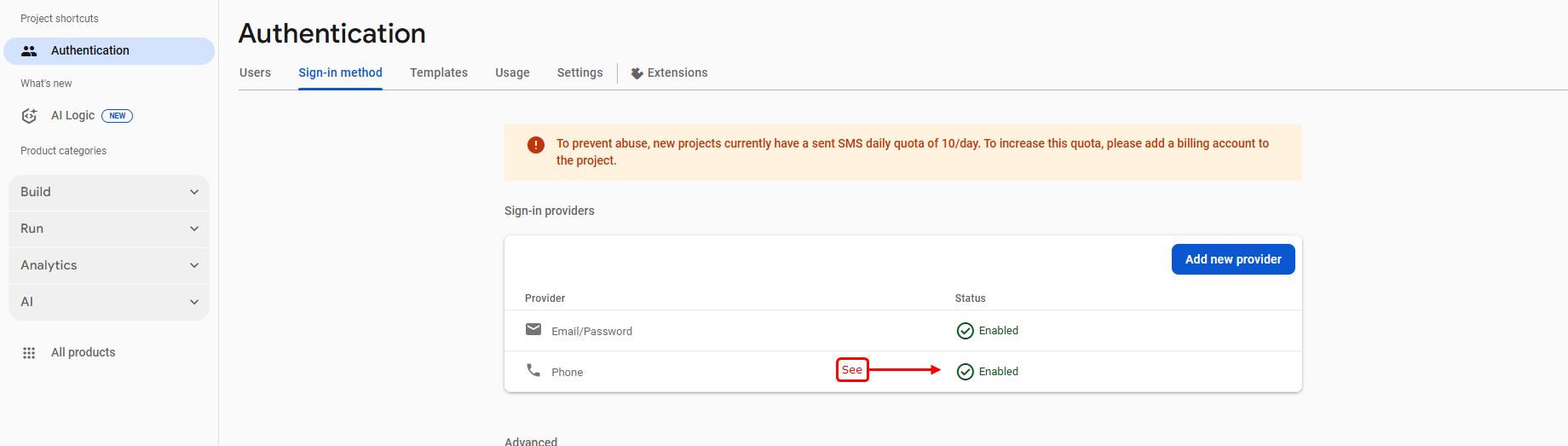1568x446 pixels.
Task: Click the Phone handset icon
Action: (533, 370)
